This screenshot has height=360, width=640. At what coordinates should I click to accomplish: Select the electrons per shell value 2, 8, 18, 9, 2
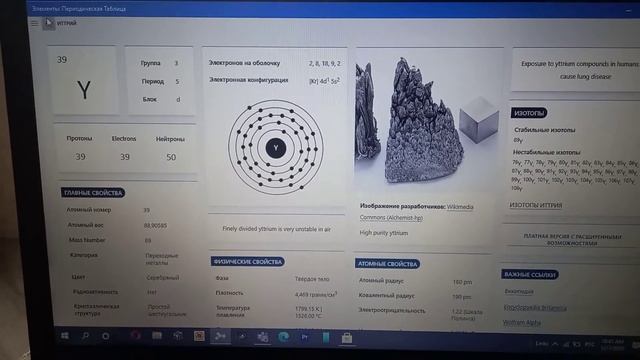point(324,64)
